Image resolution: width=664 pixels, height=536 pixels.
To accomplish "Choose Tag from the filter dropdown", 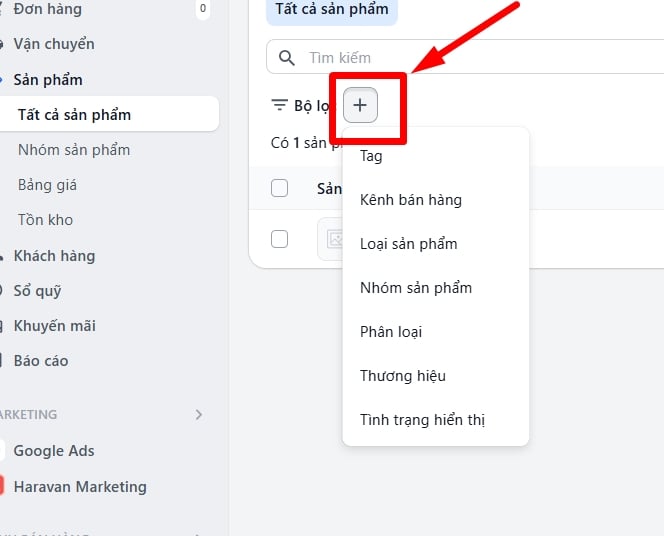I will pos(371,156).
